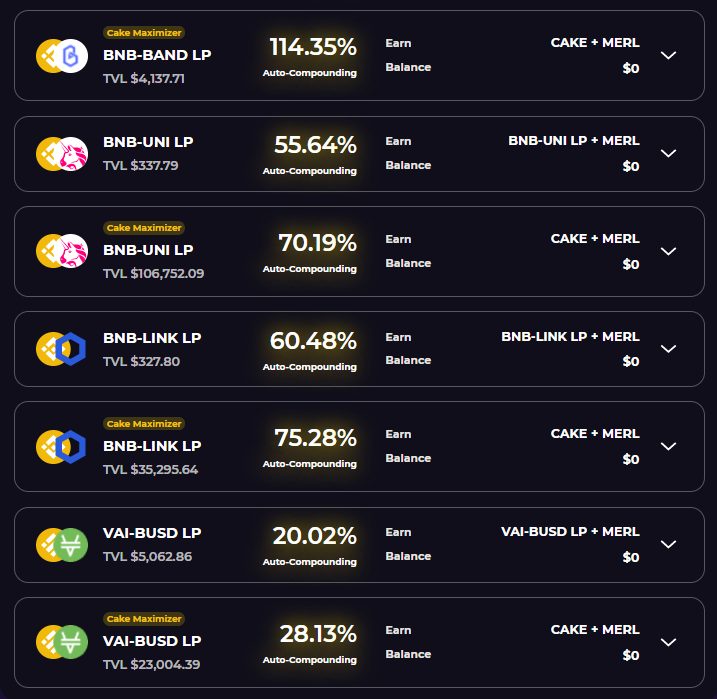Expand the 70.19% BNB-UNI LP pool chevron
Image resolution: width=717 pixels, height=699 pixels.
tap(669, 251)
